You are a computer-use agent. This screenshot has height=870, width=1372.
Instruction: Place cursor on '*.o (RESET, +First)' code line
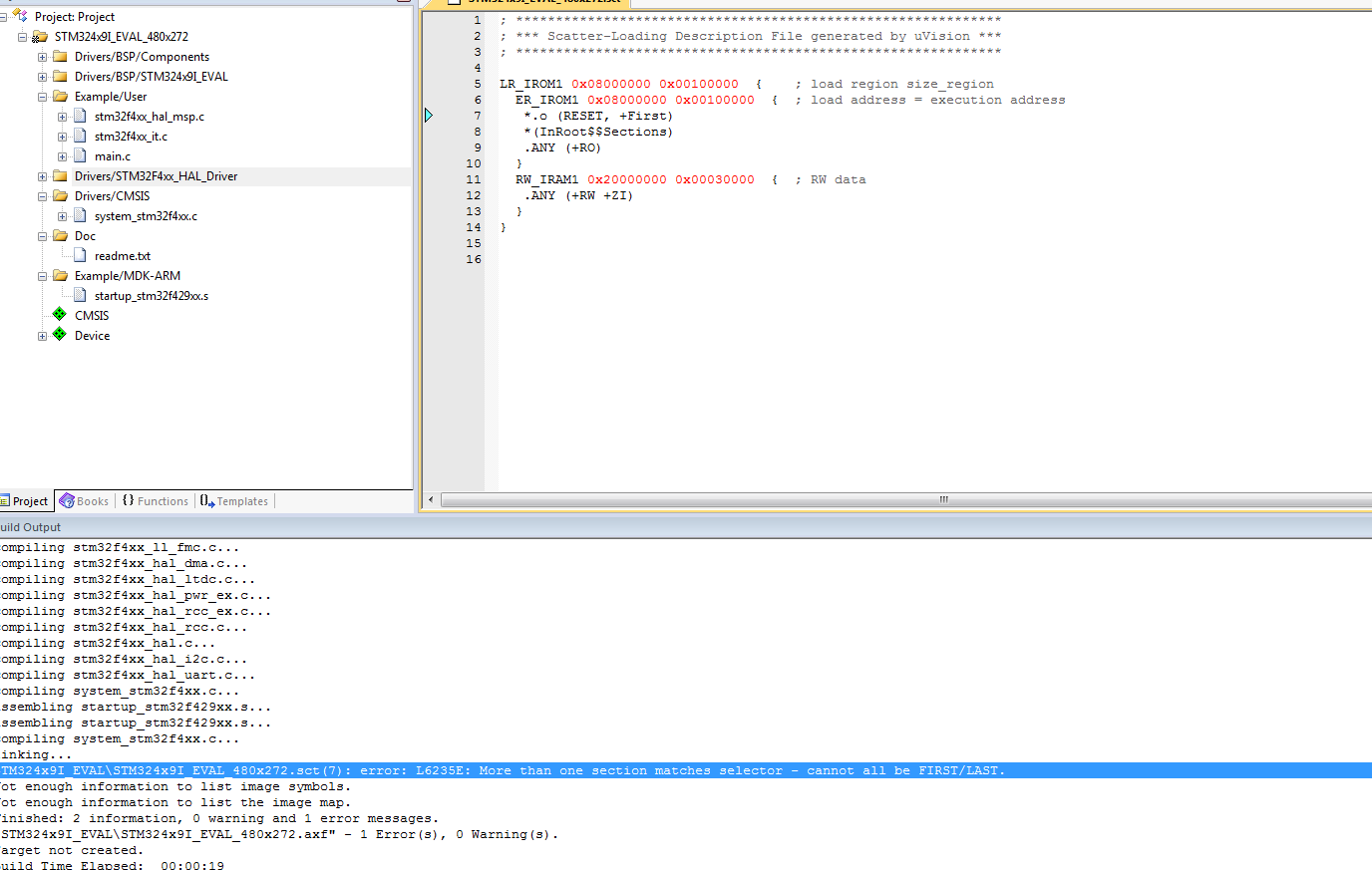click(598, 116)
